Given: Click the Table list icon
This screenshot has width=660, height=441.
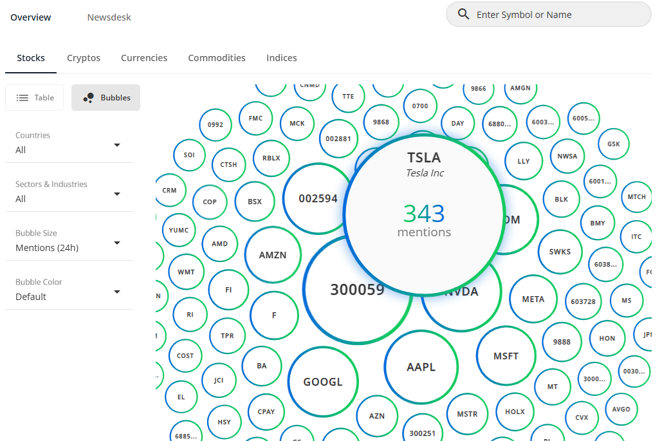Looking at the screenshot, I should [x=22, y=98].
